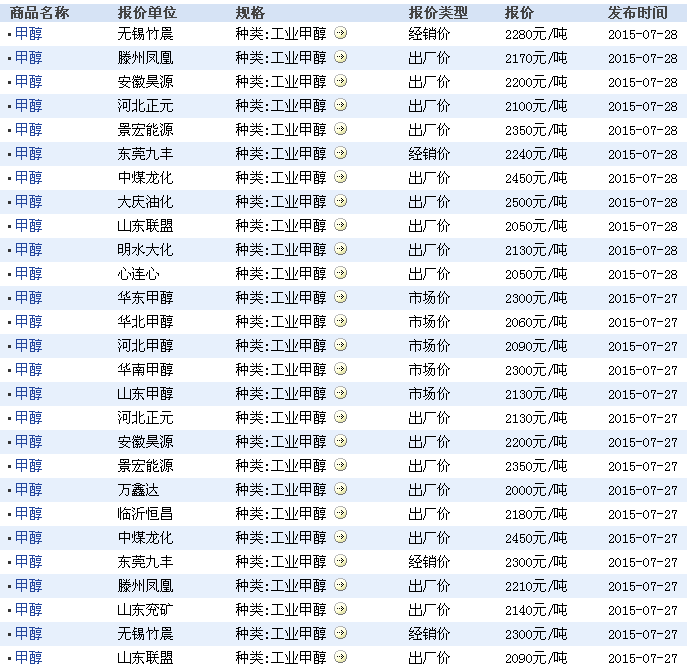
Task: Click 市场价 in the 华南甲醇 row
Action: point(429,370)
